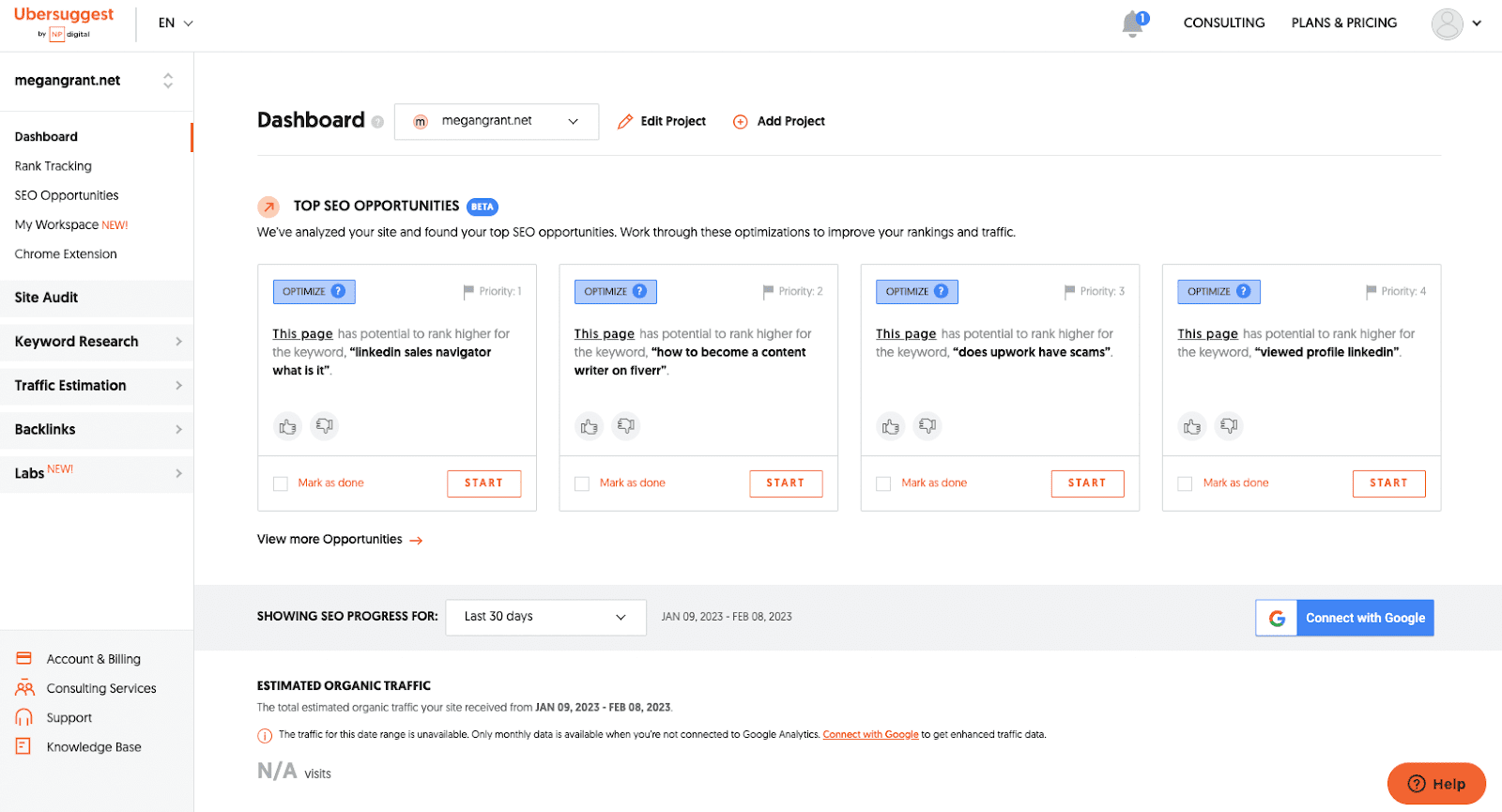Click the Edit Project pencil icon

(x=624, y=121)
